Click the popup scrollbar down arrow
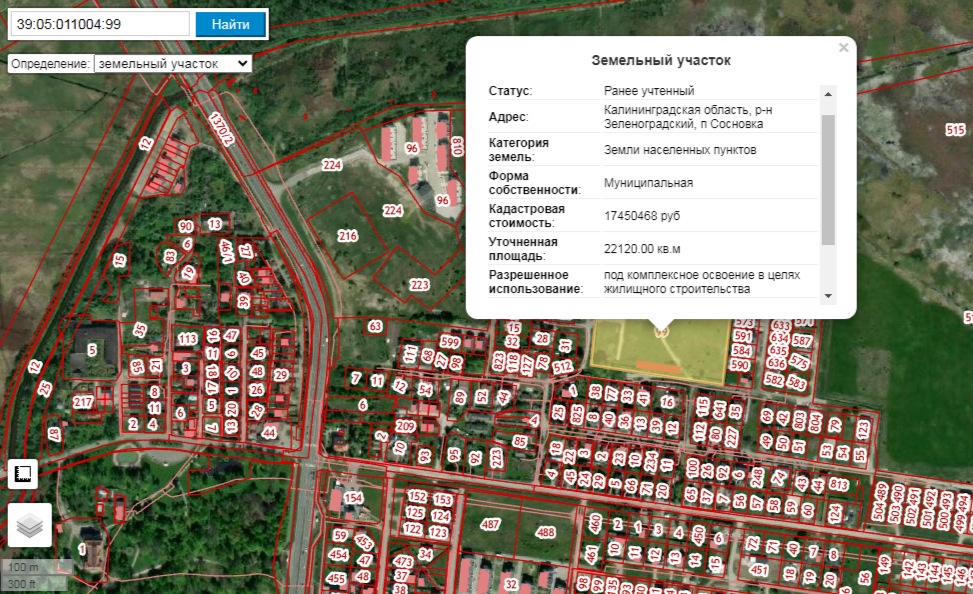This screenshot has width=973, height=594. tap(828, 296)
